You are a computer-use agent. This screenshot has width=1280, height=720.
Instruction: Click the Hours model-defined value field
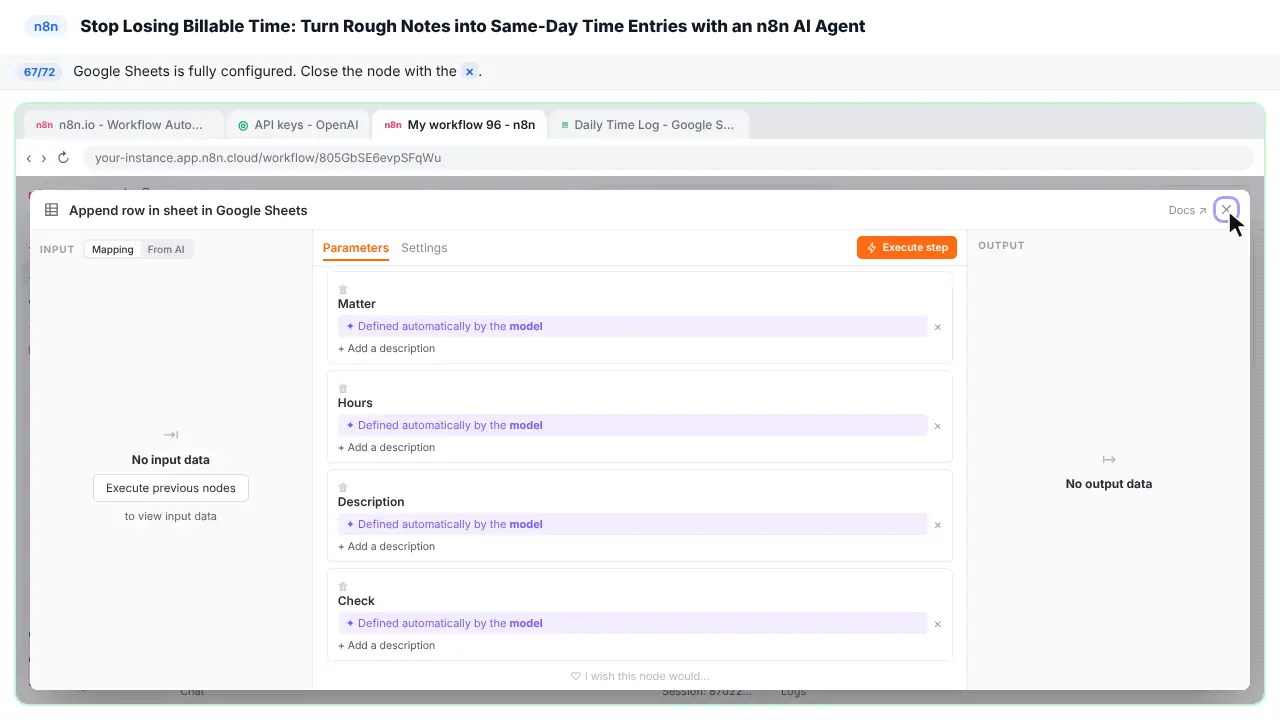coord(633,425)
